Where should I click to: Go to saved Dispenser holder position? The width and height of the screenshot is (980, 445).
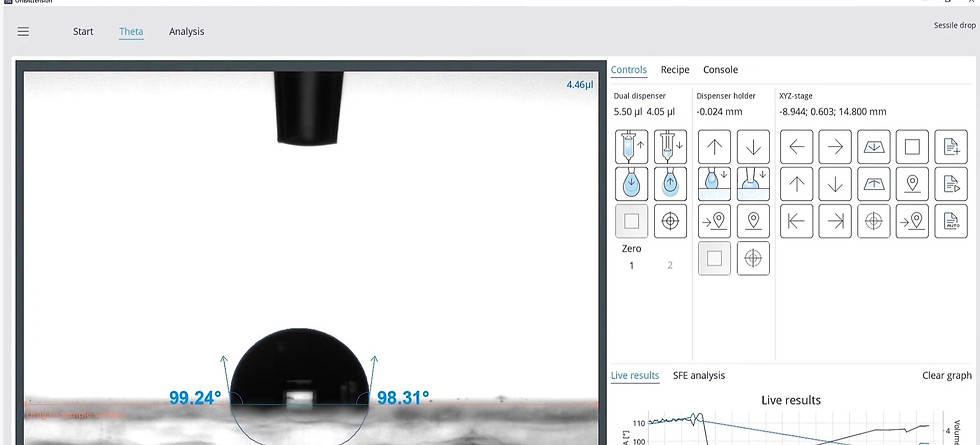click(714, 221)
